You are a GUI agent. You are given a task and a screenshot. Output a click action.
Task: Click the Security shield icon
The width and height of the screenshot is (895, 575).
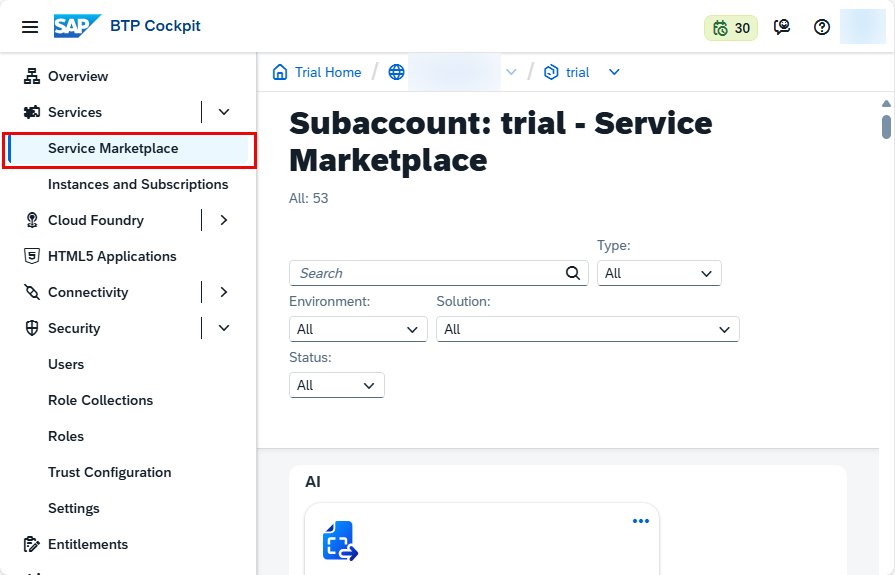click(32, 328)
